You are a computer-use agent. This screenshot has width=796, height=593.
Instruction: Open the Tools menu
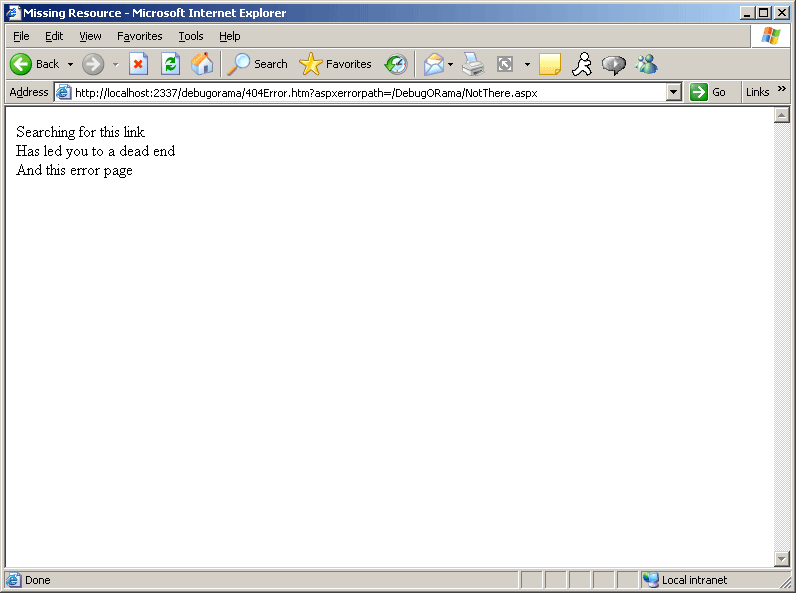tap(190, 36)
